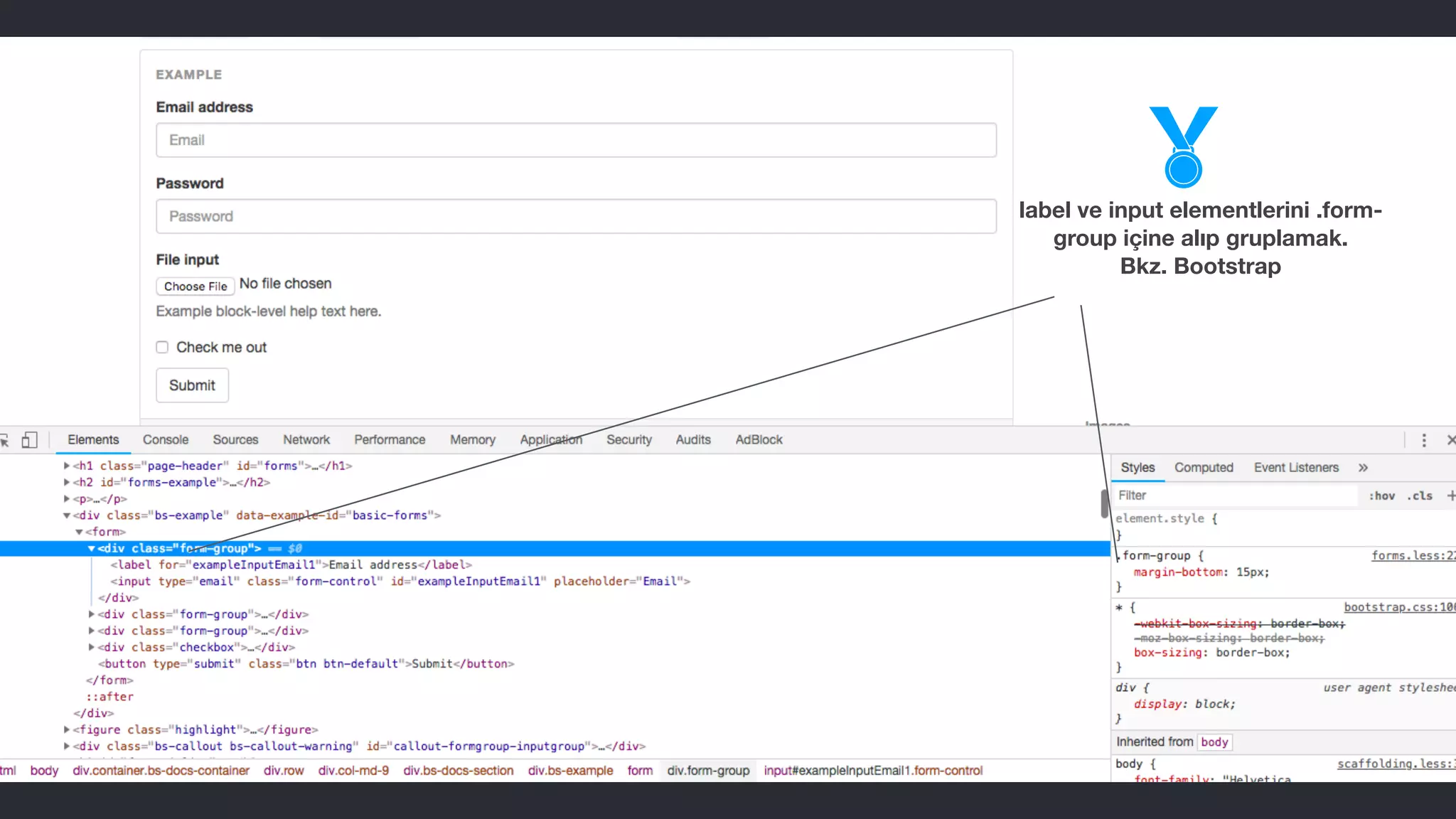This screenshot has width=1456, height=819.
Task: Select body in the breadcrumb trail
Action: tap(44, 771)
